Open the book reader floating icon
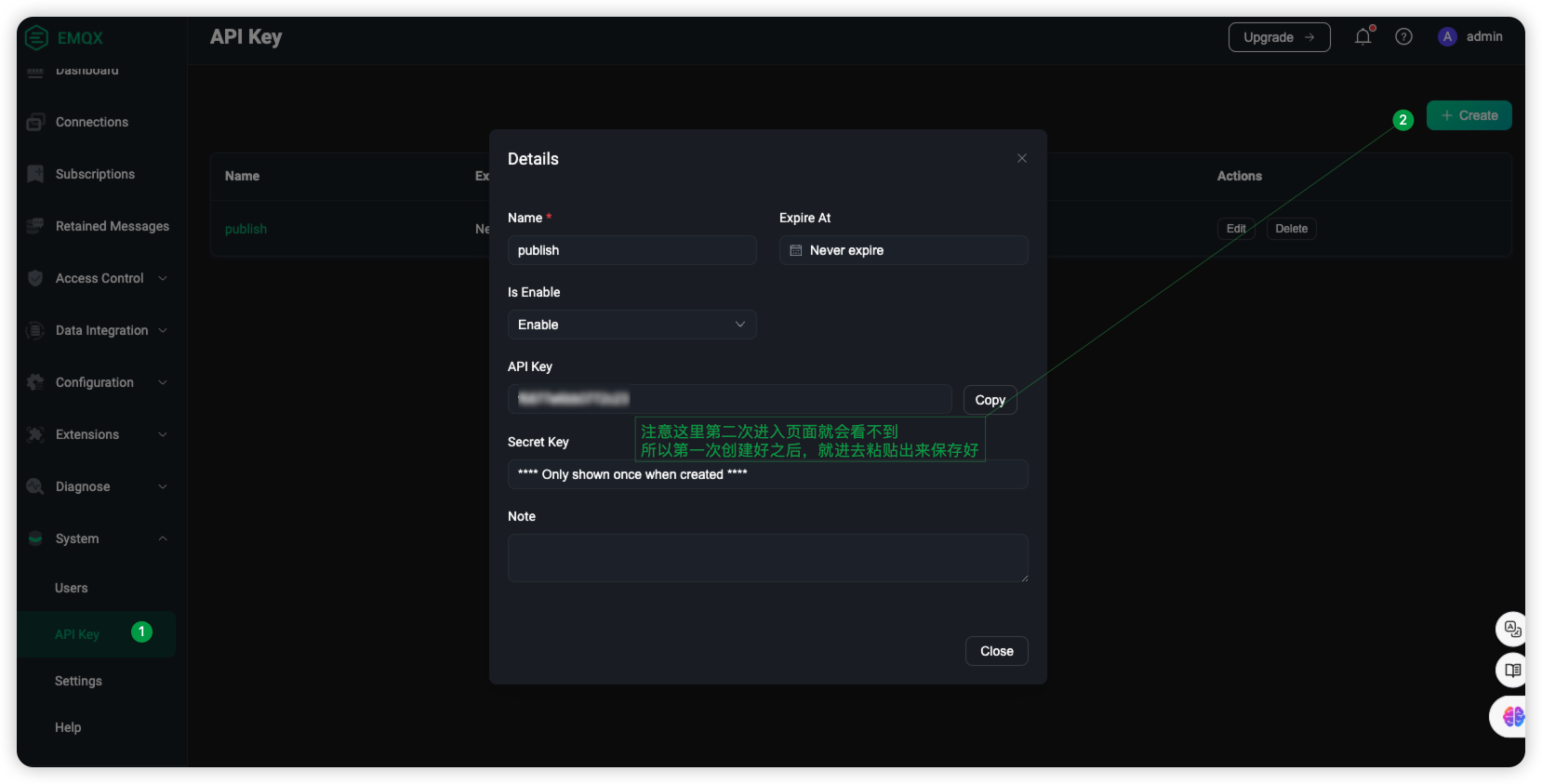Viewport: 1542px width, 784px height. coord(1511,671)
